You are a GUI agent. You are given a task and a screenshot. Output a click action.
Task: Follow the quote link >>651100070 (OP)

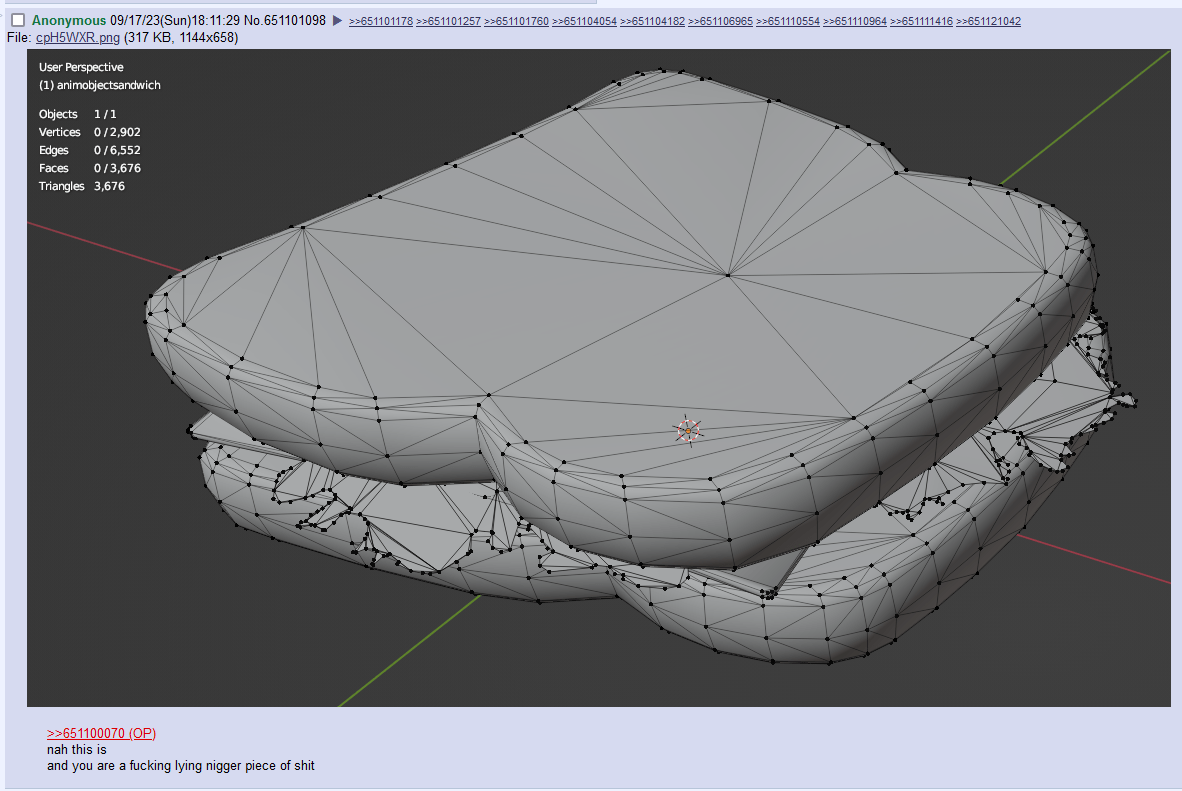pyautogui.click(x=101, y=734)
